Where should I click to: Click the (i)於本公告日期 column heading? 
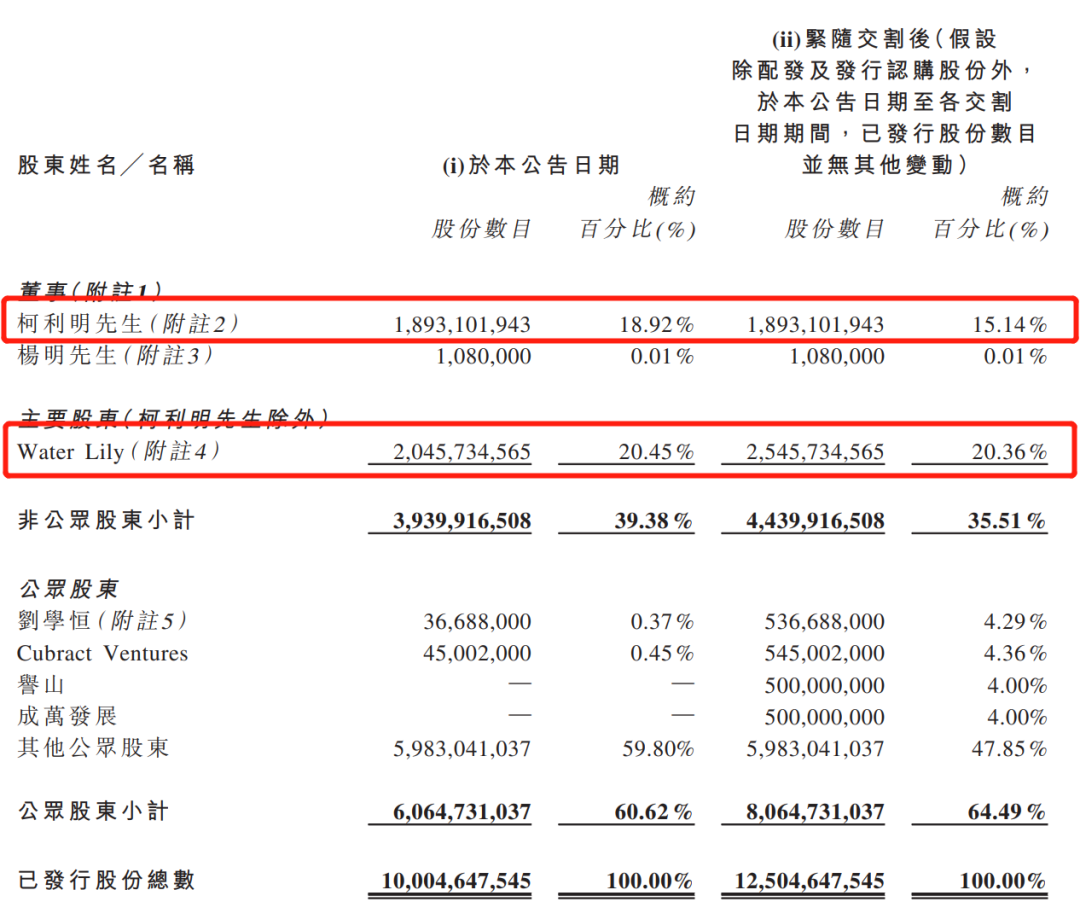click(x=530, y=166)
